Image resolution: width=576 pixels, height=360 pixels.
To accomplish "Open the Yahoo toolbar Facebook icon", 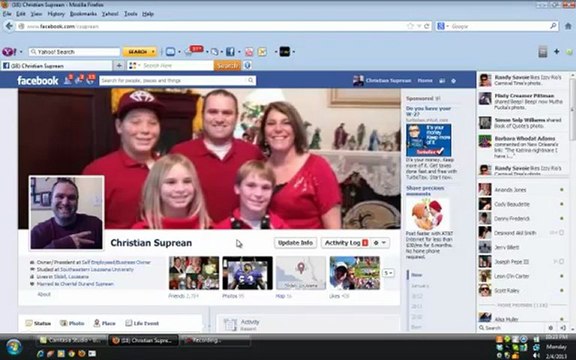I will click(230, 52).
